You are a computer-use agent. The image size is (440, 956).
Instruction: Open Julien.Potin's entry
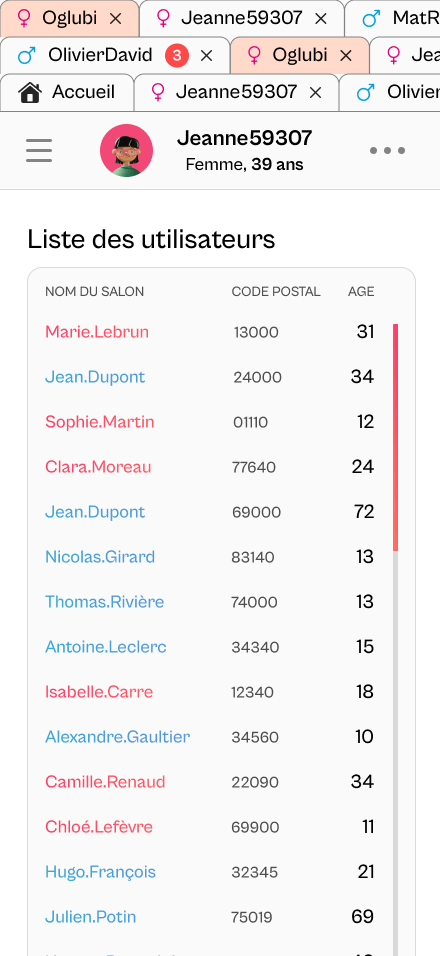pyautogui.click(x=91, y=916)
